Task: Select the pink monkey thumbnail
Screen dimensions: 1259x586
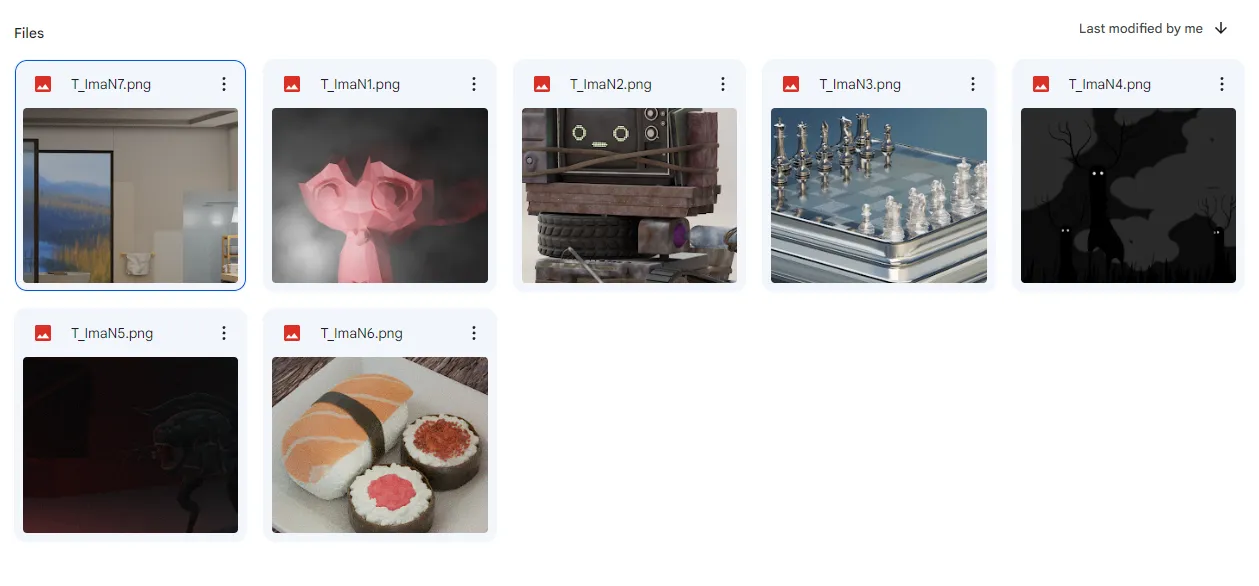Action: pos(380,195)
